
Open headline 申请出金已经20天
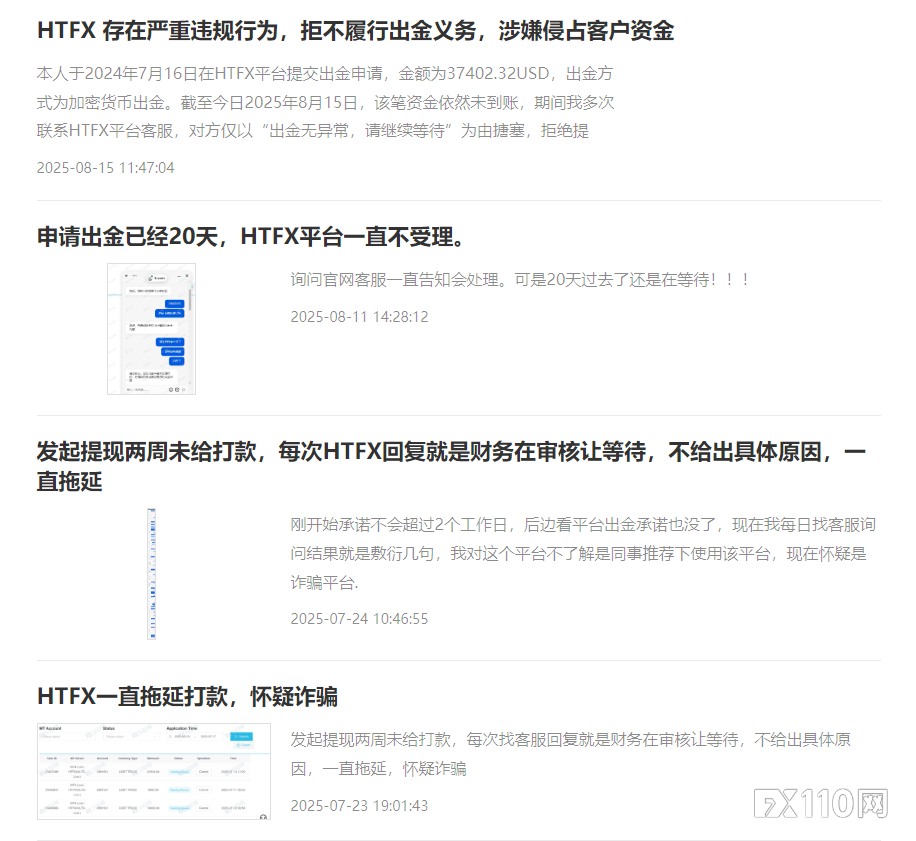pyautogui.click(x=251, y=237)
